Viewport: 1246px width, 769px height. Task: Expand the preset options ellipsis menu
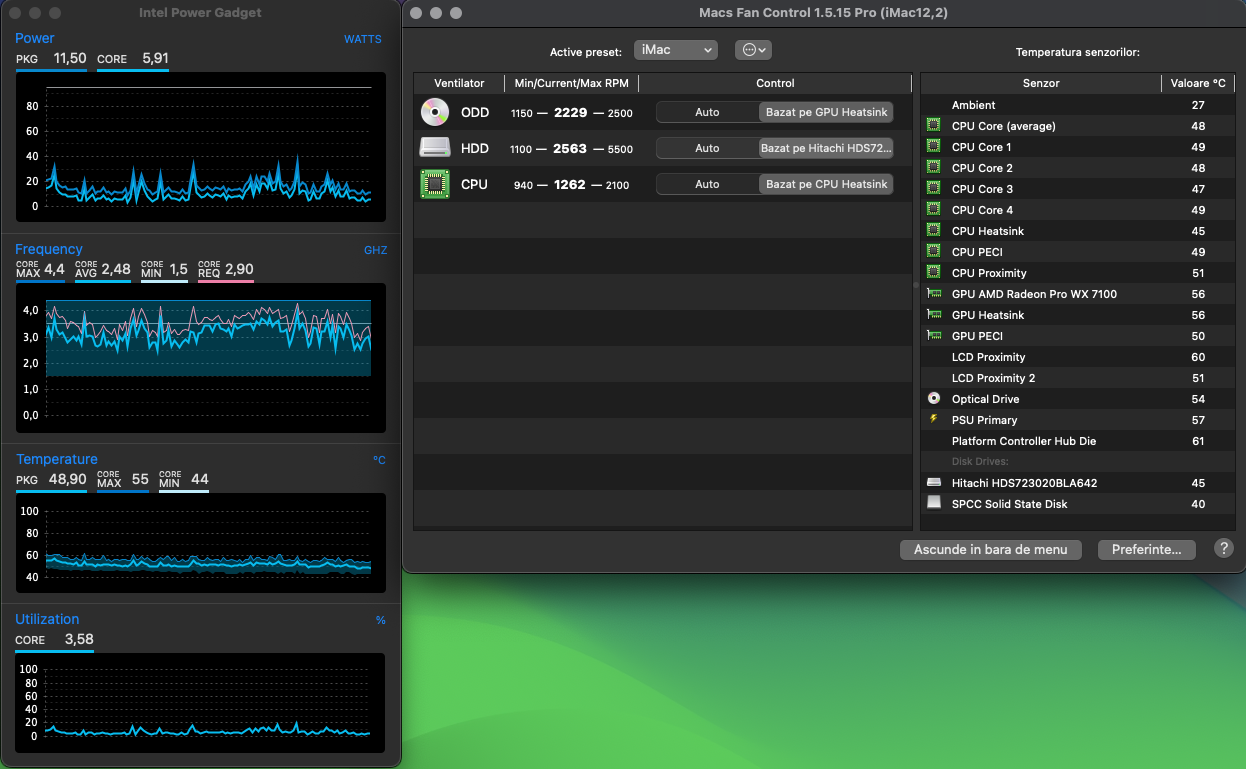pyautogui.click(x=753, y=50)
